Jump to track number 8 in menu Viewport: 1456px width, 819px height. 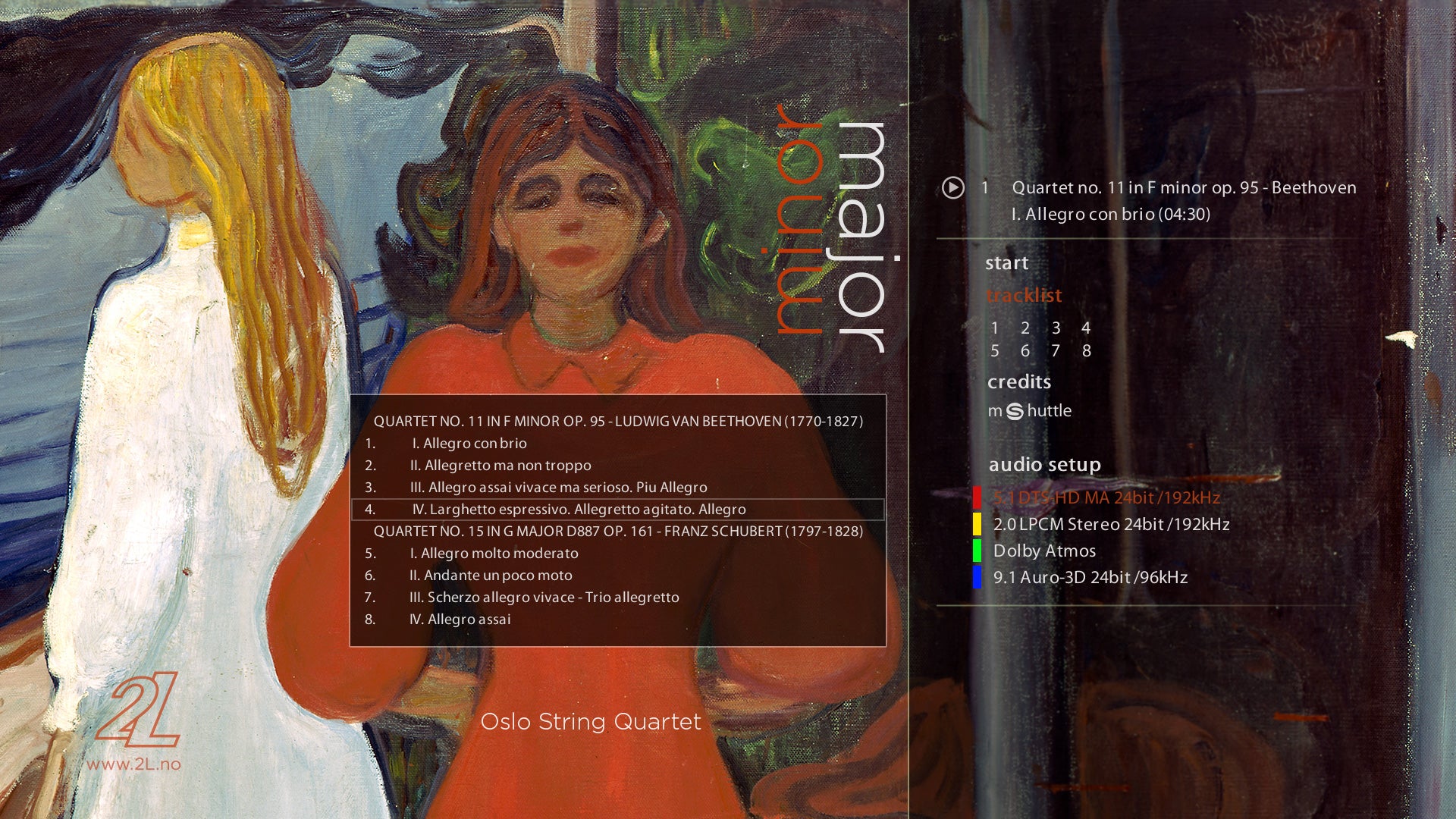[x=1087, y=350]
